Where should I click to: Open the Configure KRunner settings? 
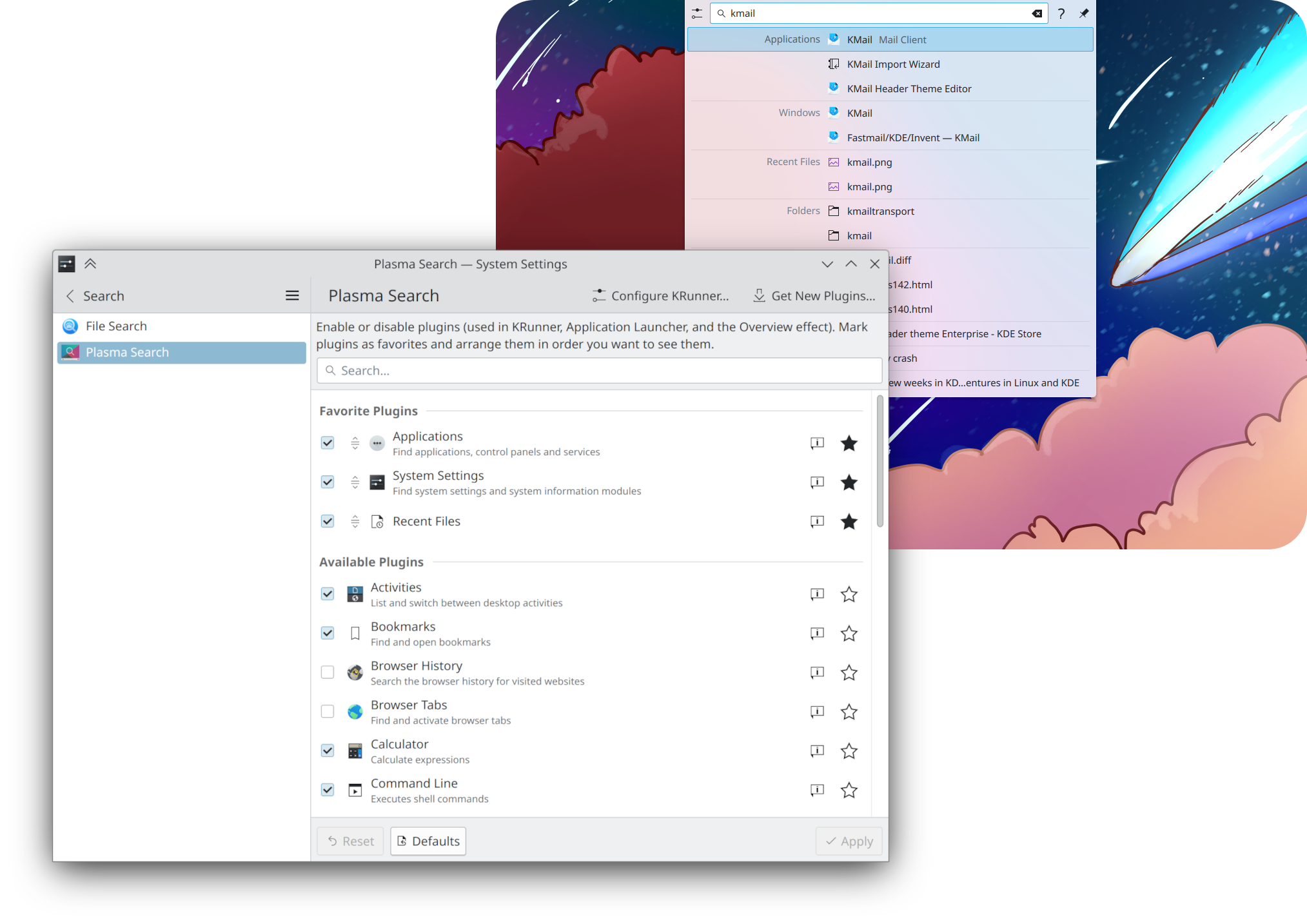[x=661, y=295]
